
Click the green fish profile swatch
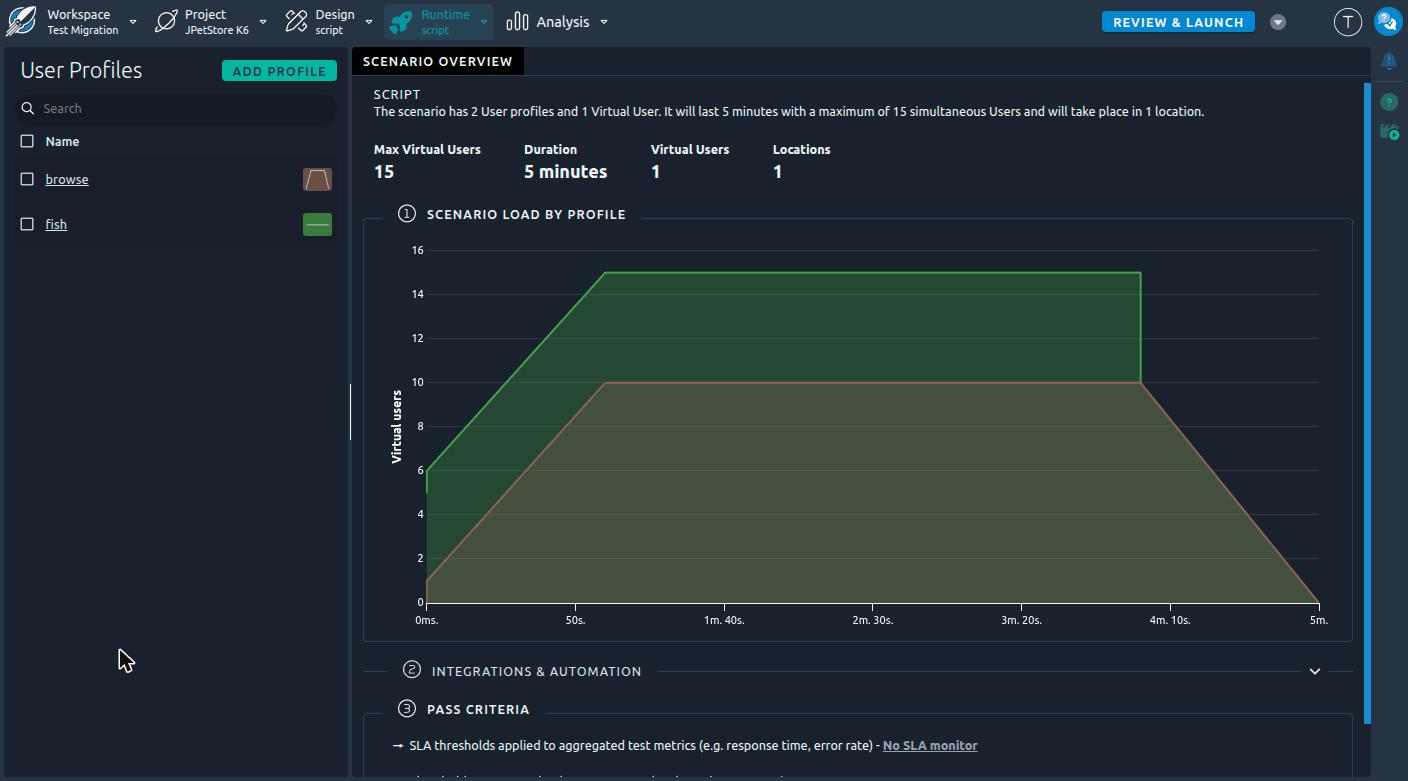(x=317, y=224)
